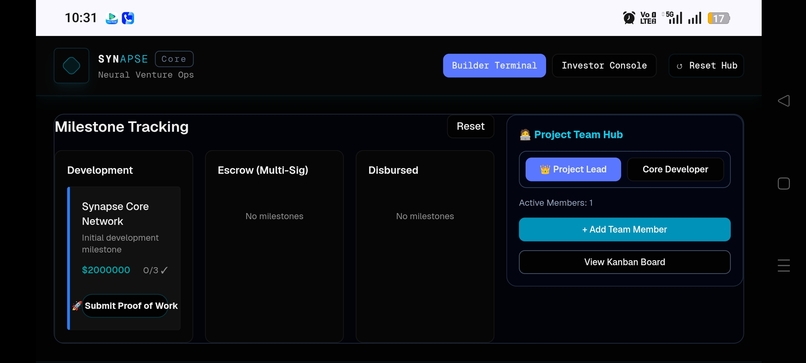Tap the battery level indicator
The height and width of the screenshot is (363, 806).
719,19
